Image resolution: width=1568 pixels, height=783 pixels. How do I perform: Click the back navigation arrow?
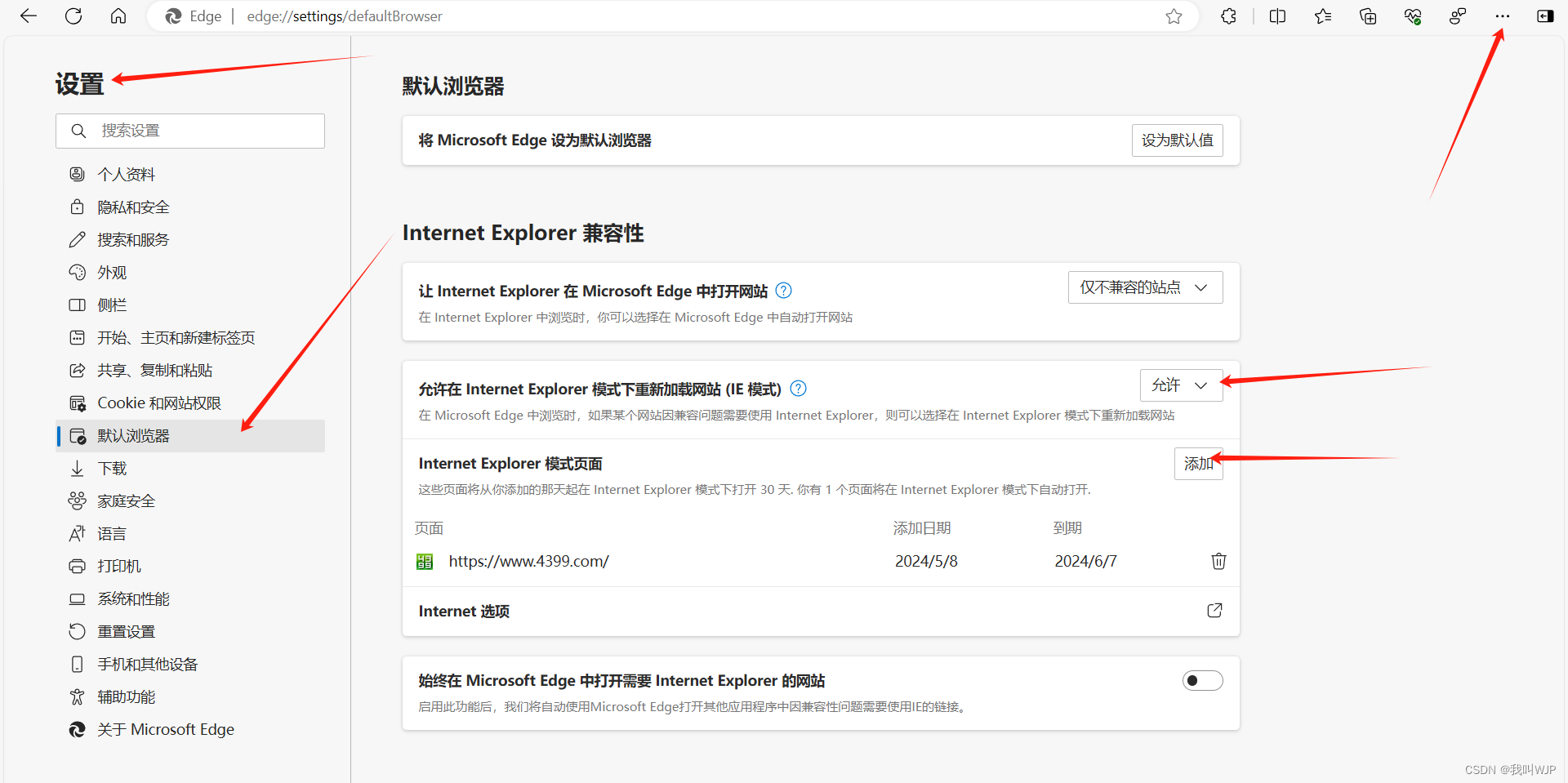tap(29, 16)
